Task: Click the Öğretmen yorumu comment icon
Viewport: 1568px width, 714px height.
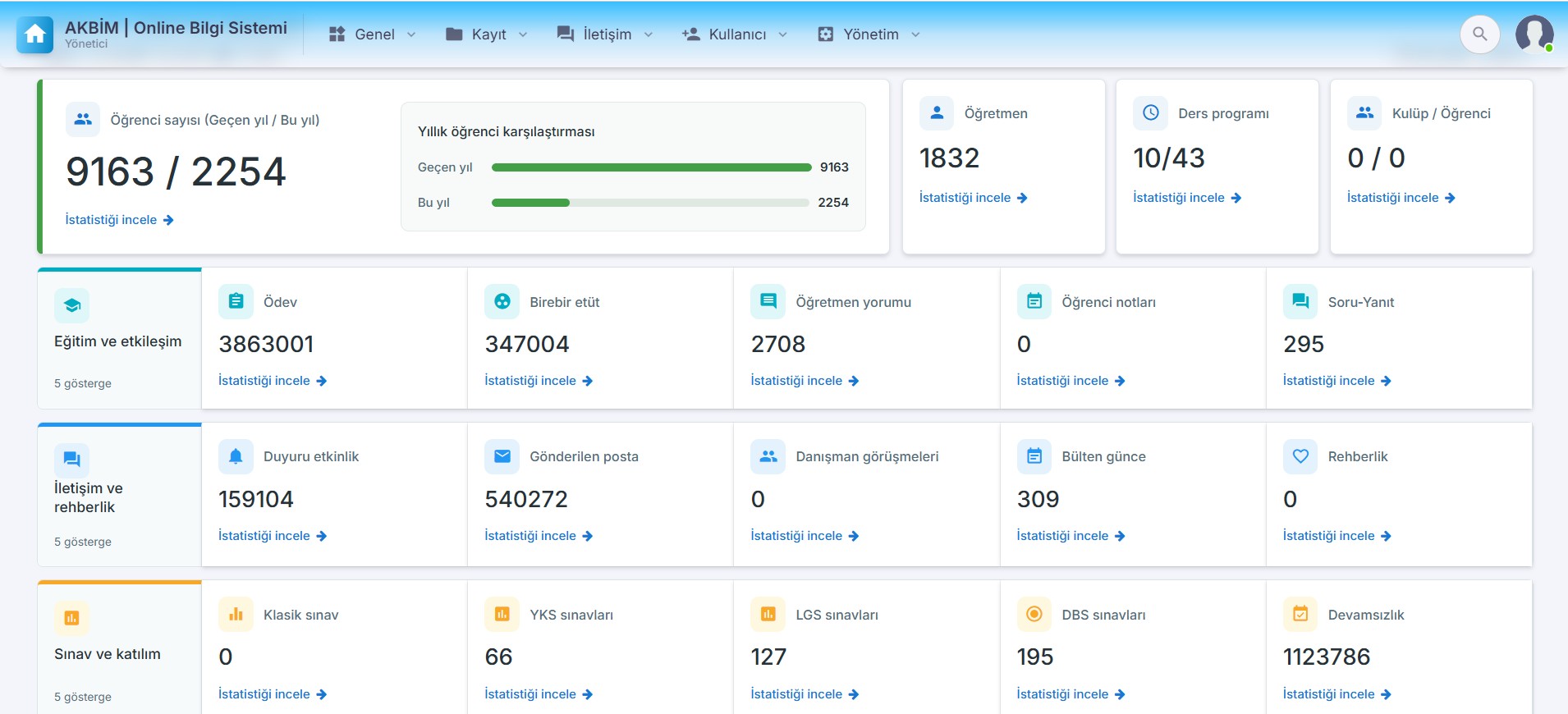Action: (x=768, y=301)
